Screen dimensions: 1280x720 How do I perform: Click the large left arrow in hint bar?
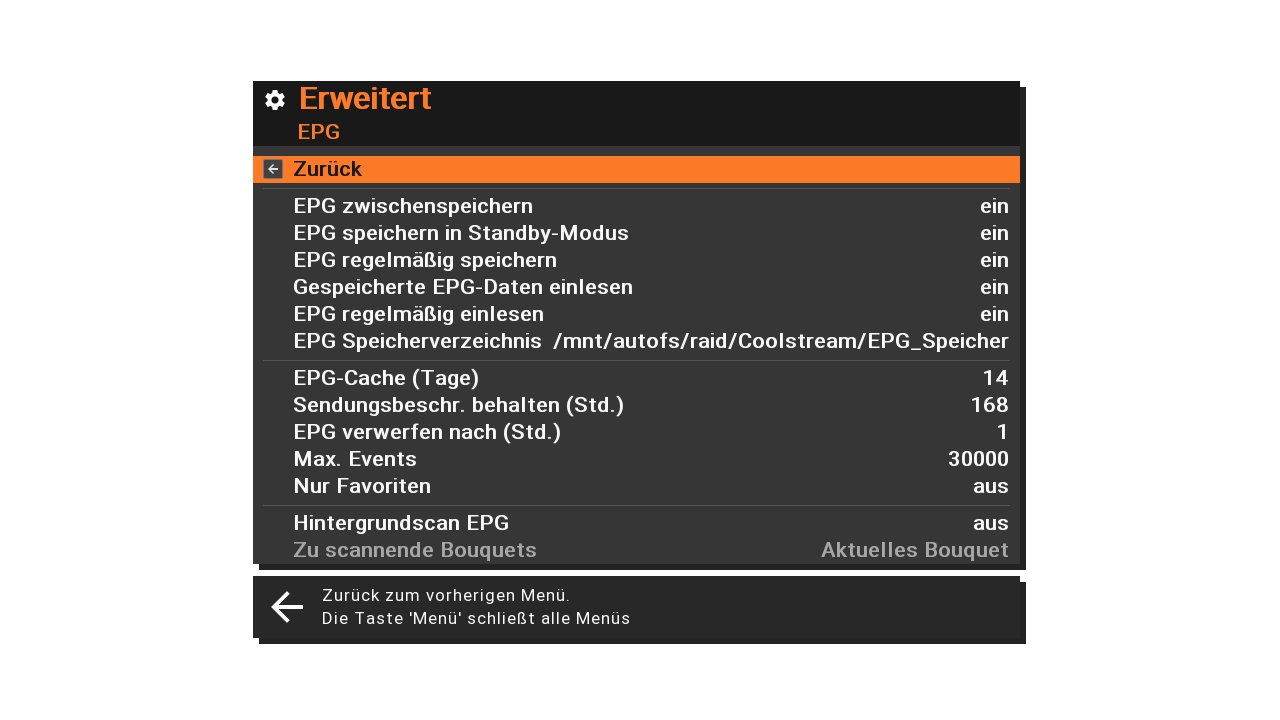(287, 607)
